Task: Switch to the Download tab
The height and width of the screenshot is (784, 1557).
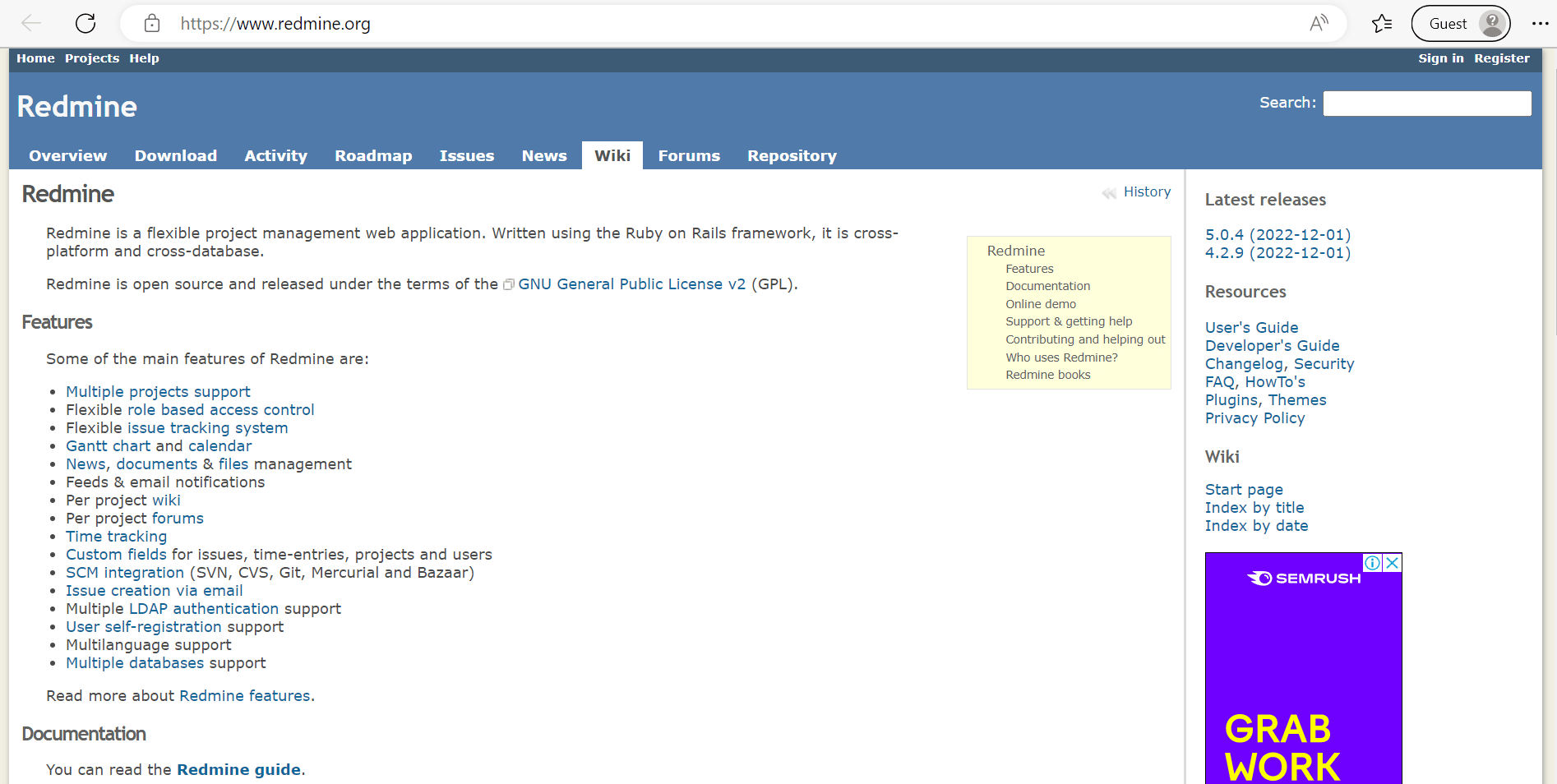Action: [176, 155]
